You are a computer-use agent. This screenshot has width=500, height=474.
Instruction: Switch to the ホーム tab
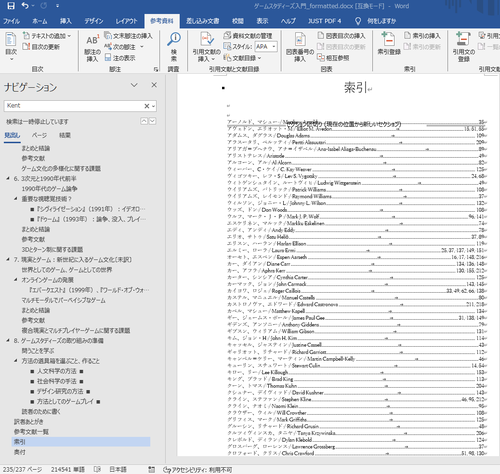(40, 21)
